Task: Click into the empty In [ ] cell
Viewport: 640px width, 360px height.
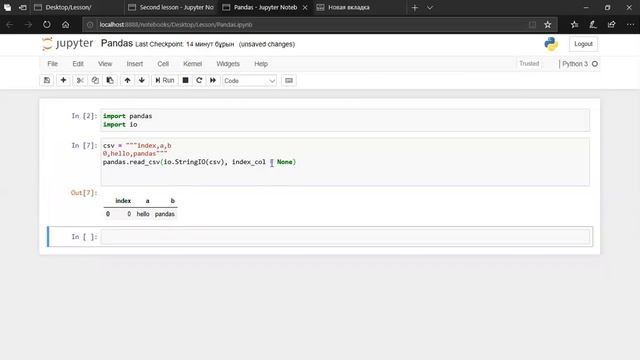Action: [345, 237]
